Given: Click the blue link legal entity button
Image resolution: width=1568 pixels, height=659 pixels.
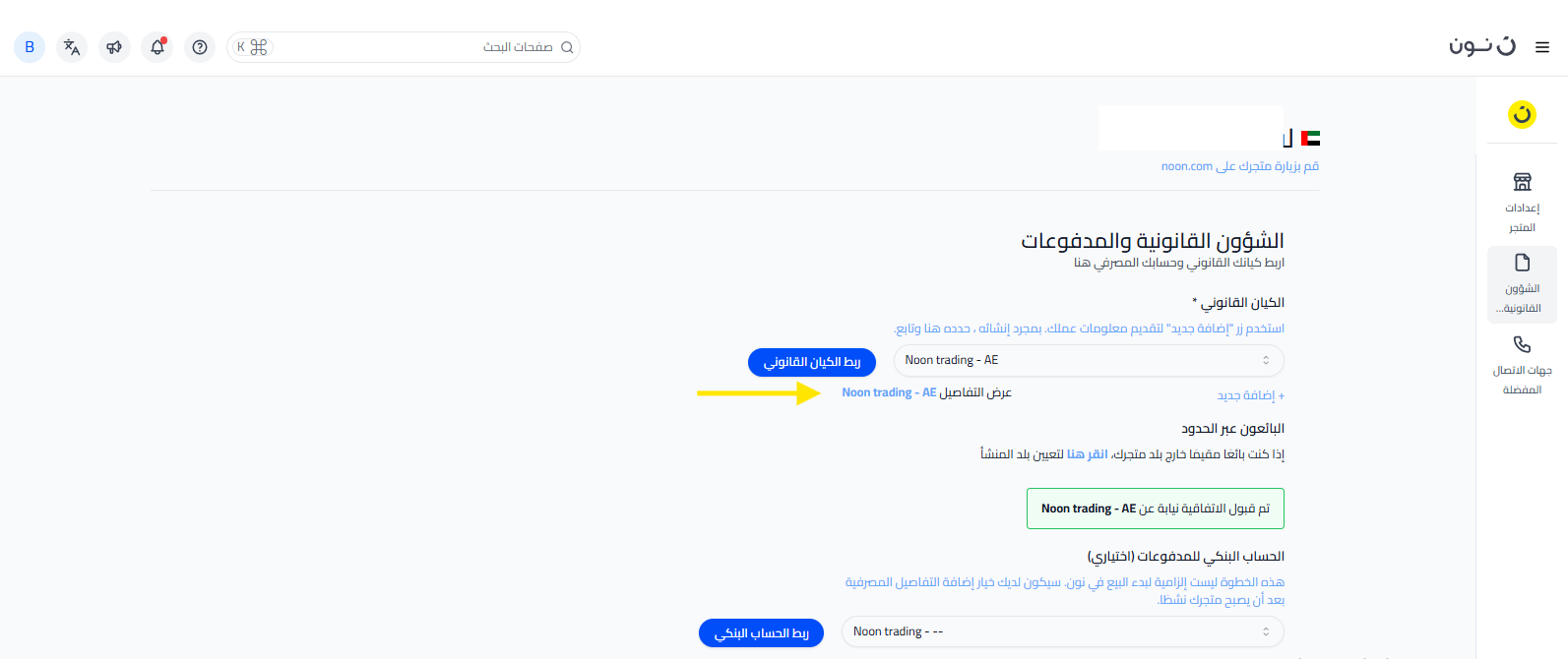Looking at the screenshot, I should click(812, 362).
